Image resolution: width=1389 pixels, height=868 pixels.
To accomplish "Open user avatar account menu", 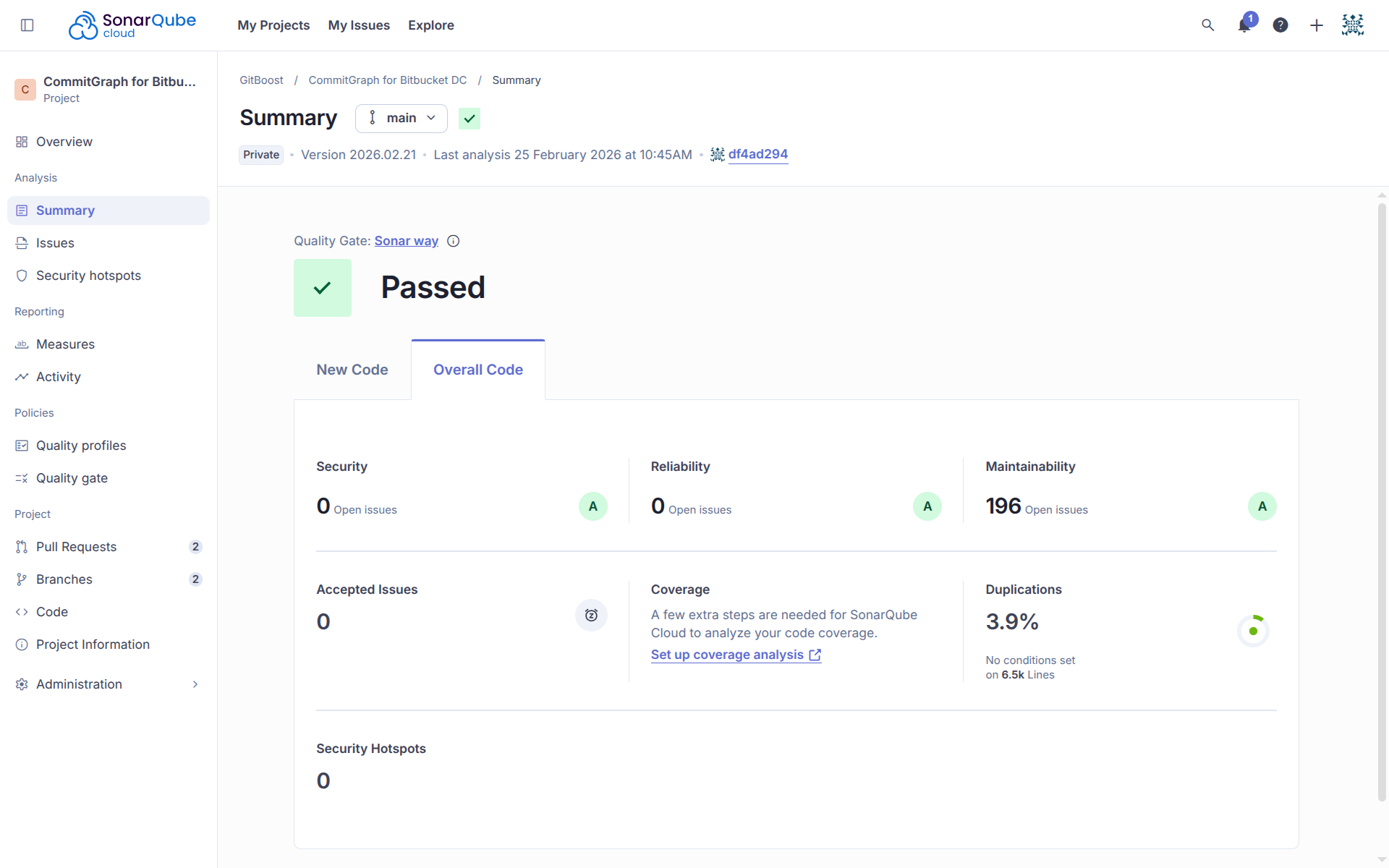I will (x=1352, y=25).
